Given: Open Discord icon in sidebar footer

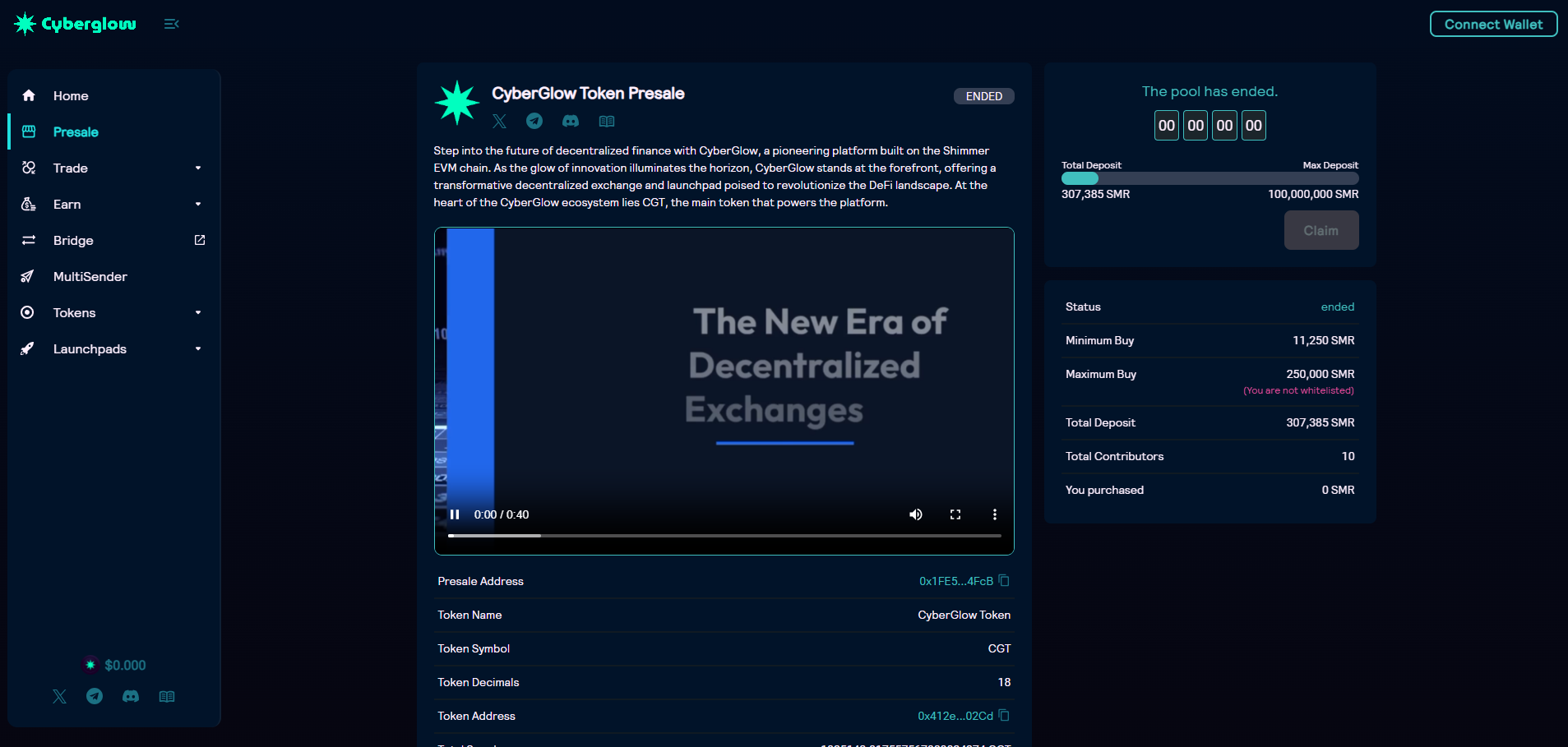Looking at the screenshot, I should click(131, 696).
